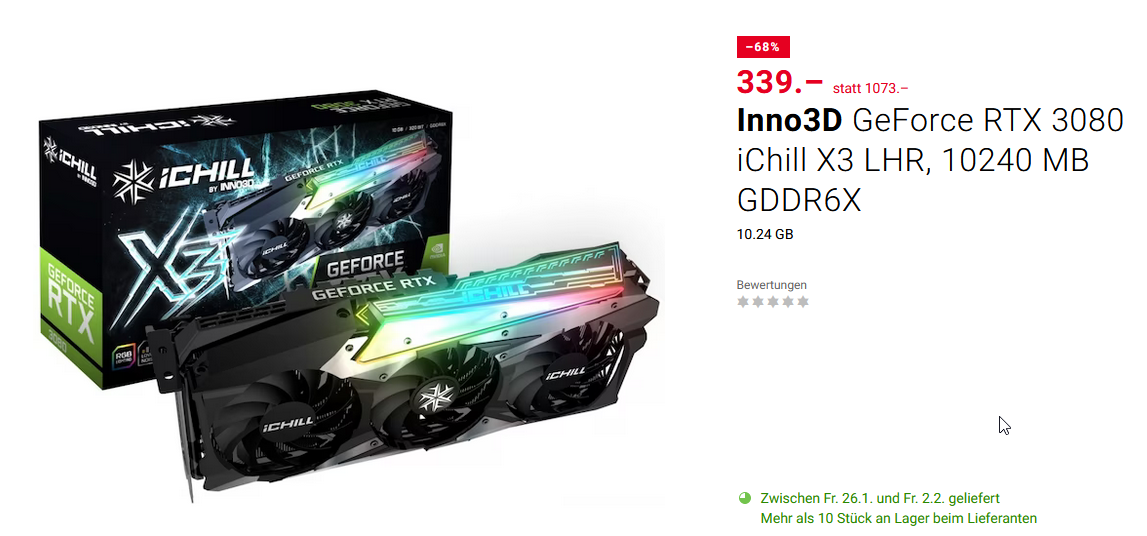The image size is (1147, 536).
Task: Click the GeForce RTX 3080 product title
Action: point(988,120)
